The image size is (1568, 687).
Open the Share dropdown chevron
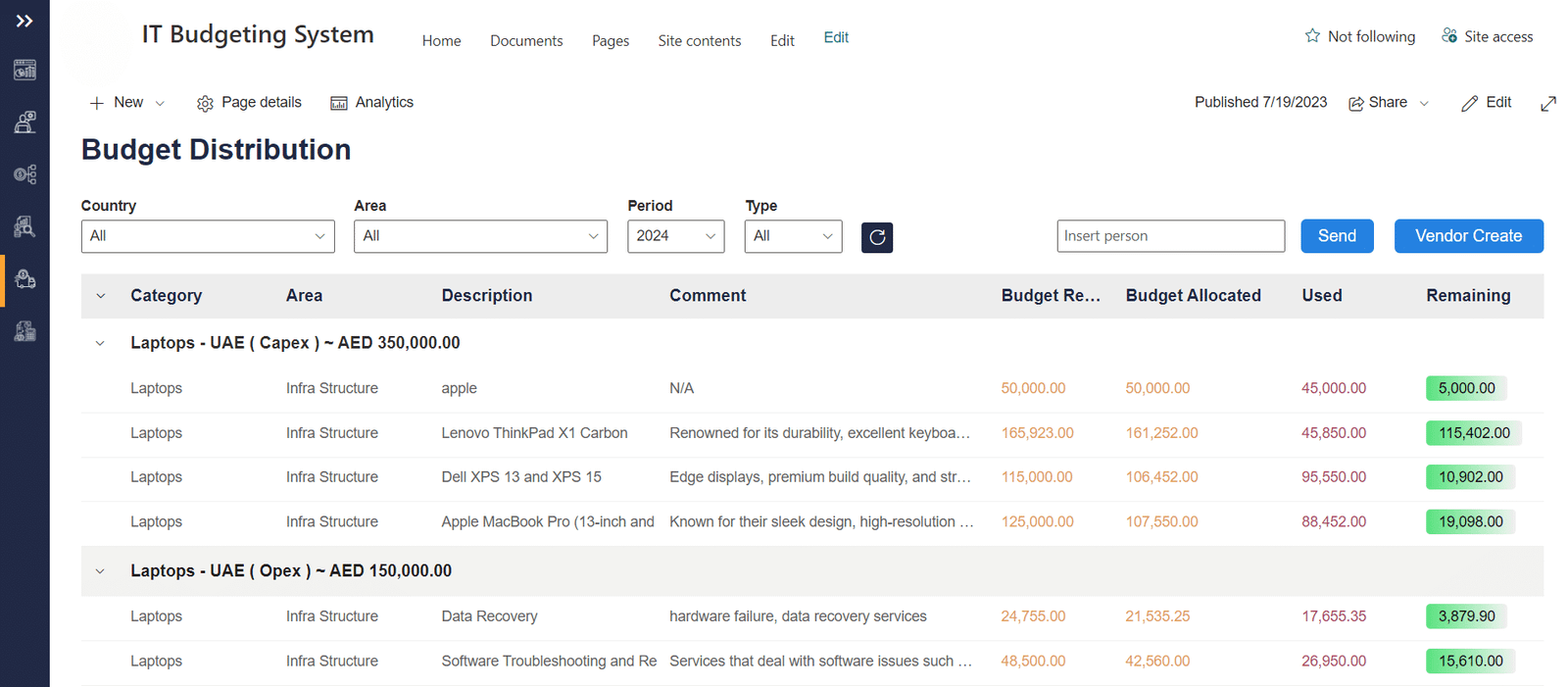[x=1424, y=103]
